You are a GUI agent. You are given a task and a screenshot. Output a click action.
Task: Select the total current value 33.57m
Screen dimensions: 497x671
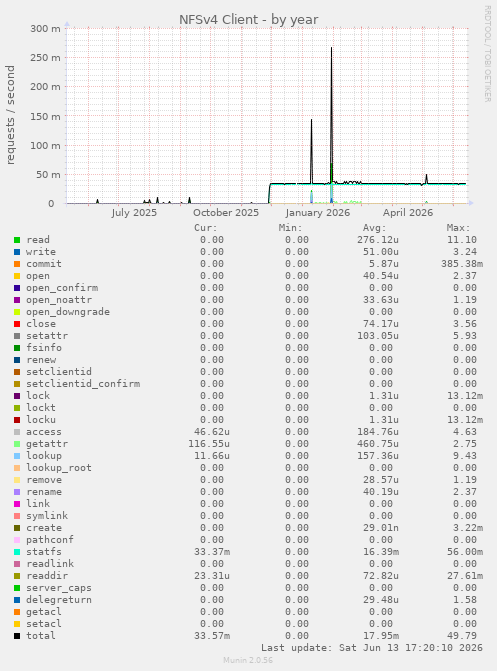click(x=212, y=636)
